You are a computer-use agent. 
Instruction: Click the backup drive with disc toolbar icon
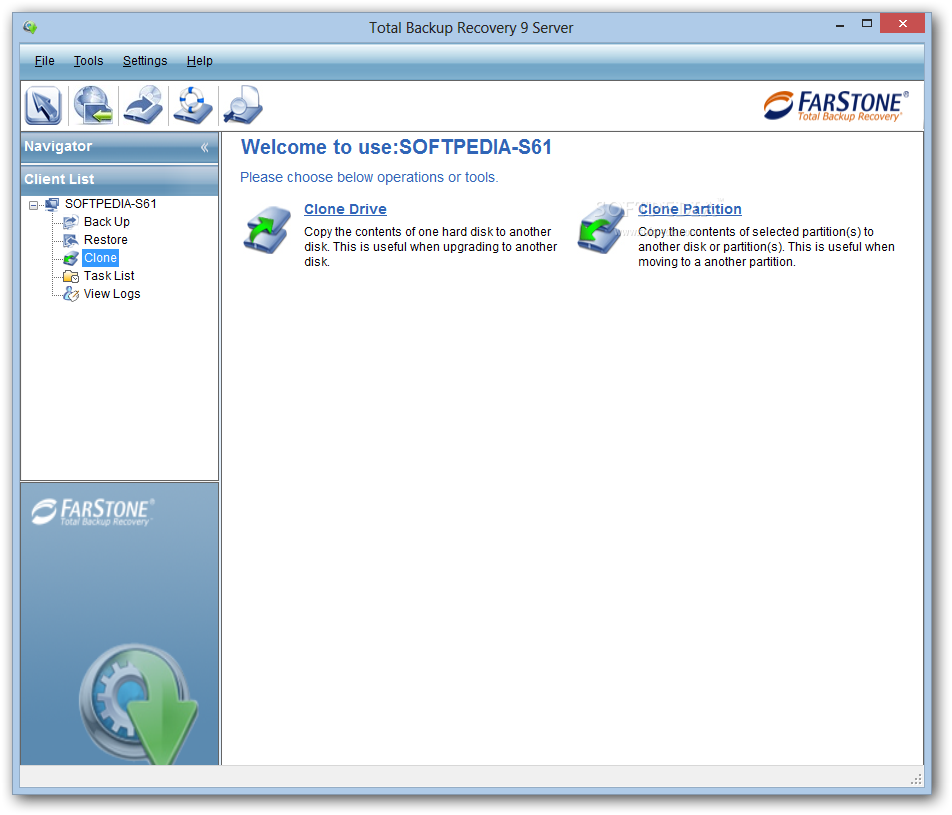click(143, 105)
